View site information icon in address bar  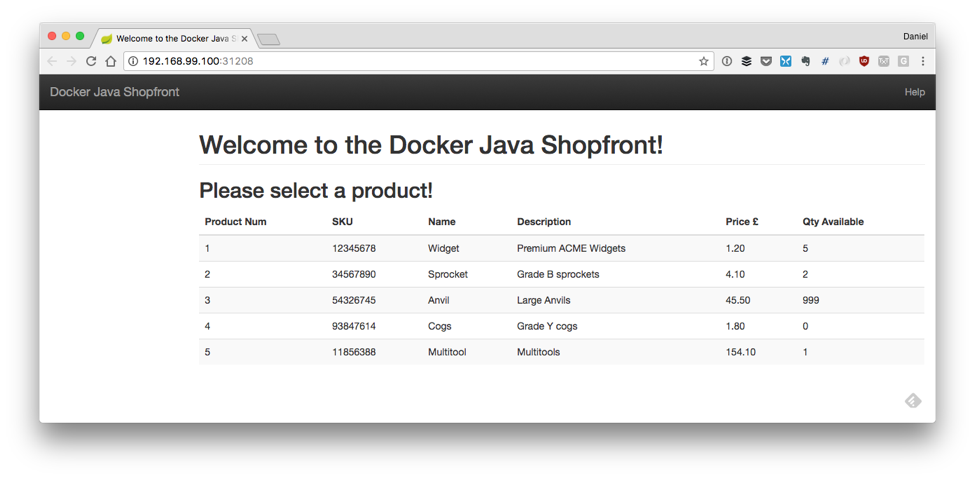click(133, 61)
